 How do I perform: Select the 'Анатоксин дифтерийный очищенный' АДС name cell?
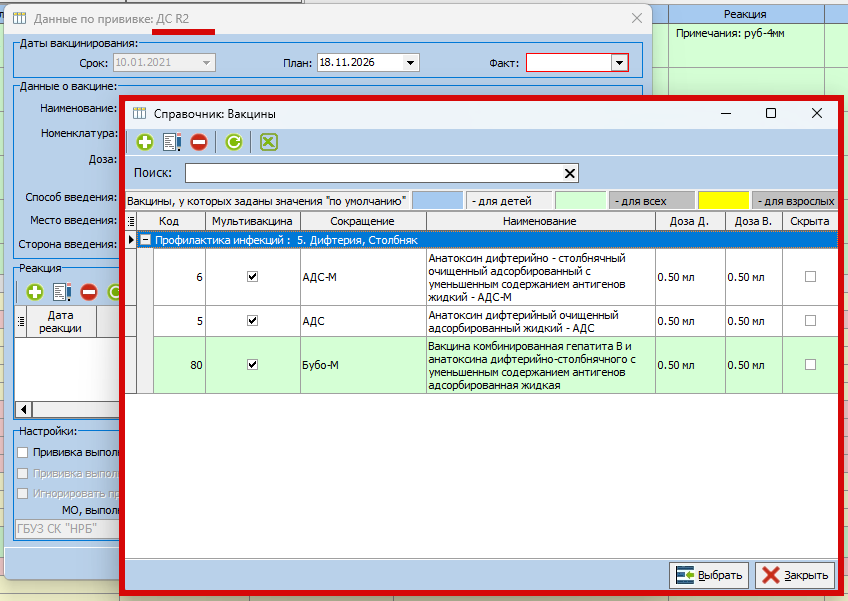coord(540,321)
